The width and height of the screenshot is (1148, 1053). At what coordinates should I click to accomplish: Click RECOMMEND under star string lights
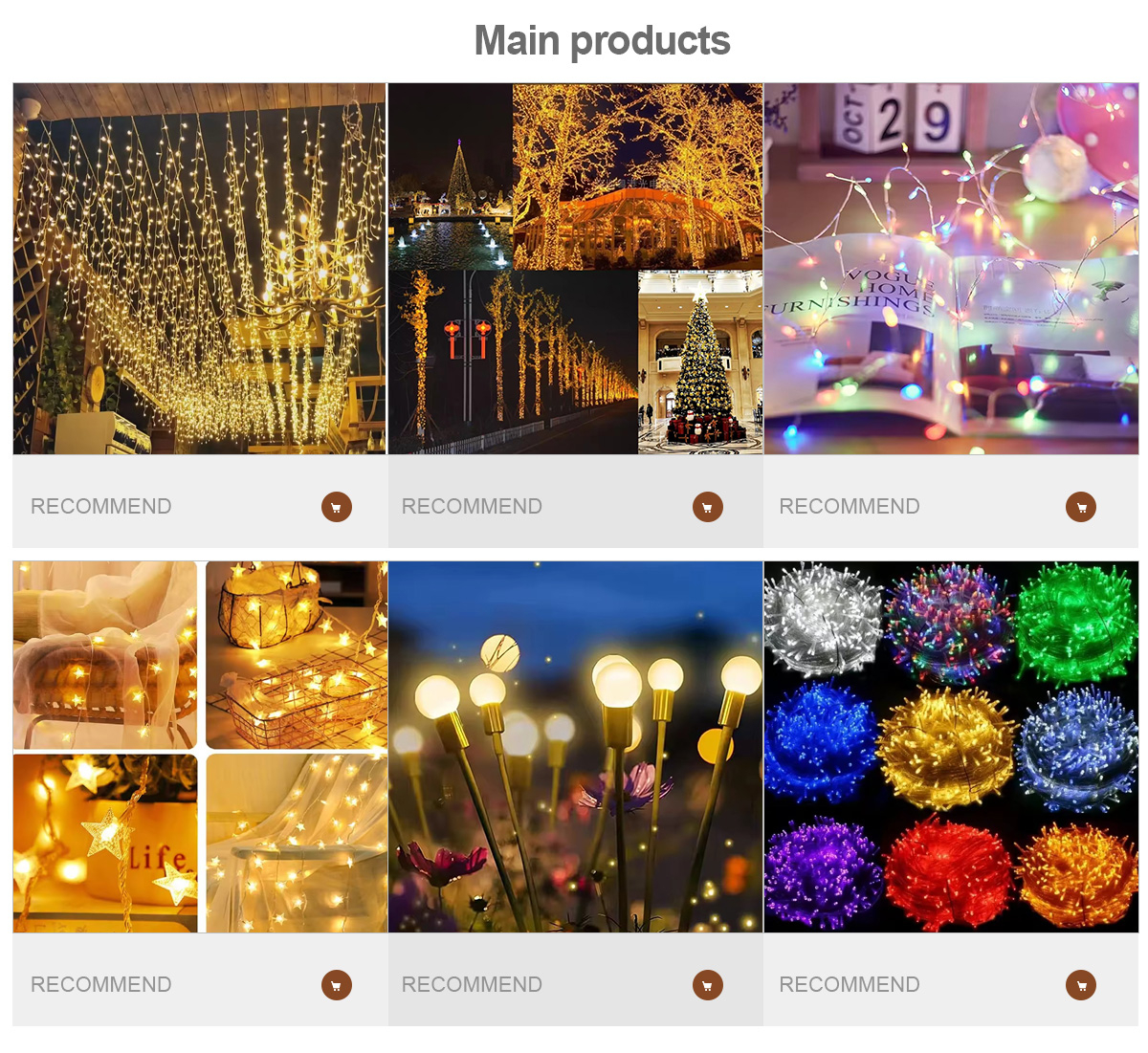coord(101,985)
